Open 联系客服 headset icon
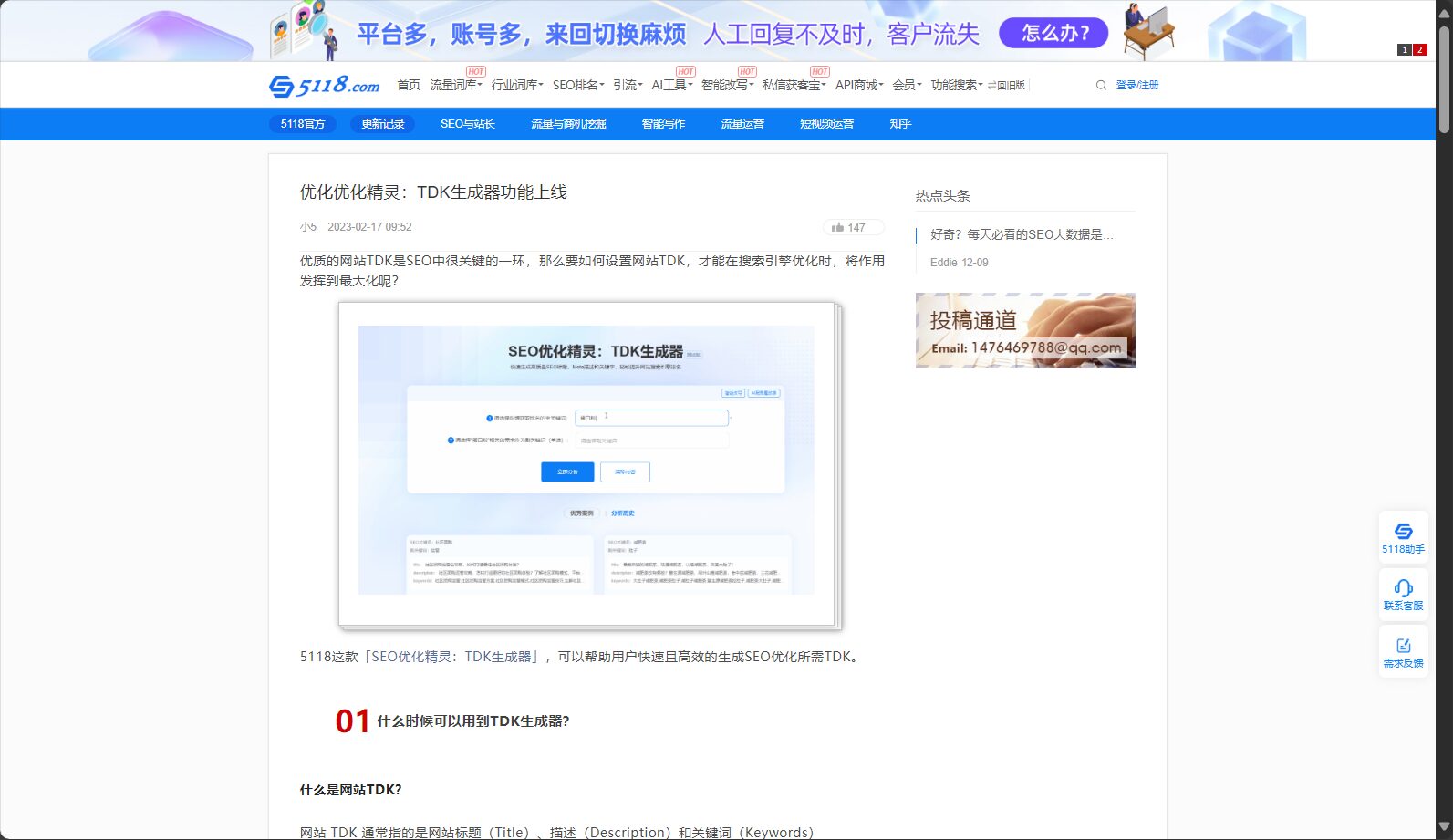This screenshot has width=1453, height=840. (1403, 594)
